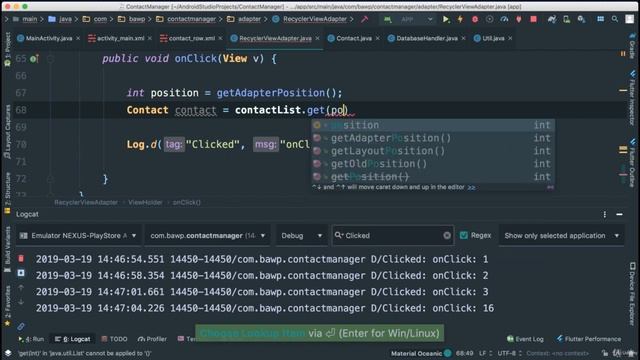
Task: Close the Util.java tab
Action: tap(510, 38)
